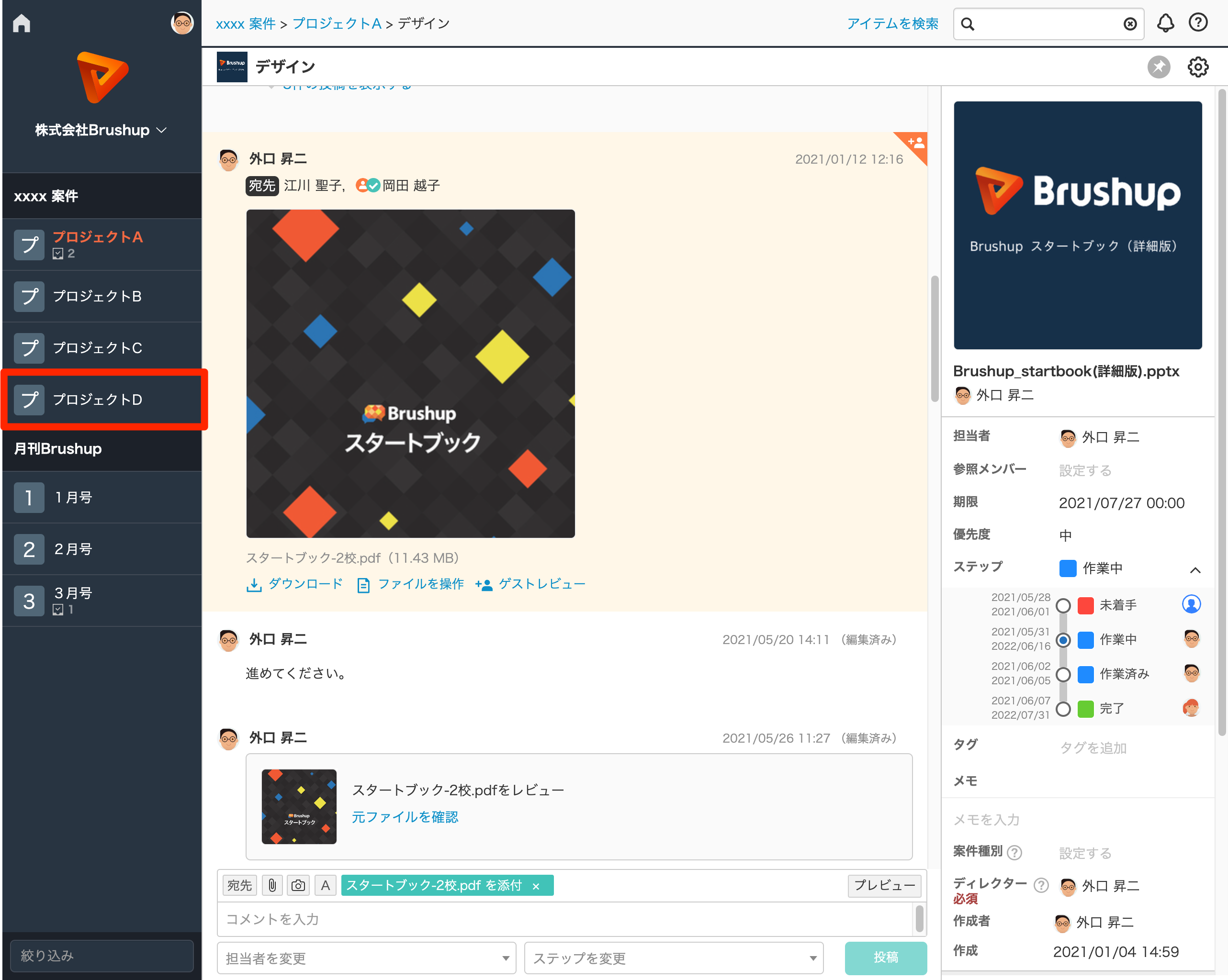The image size is (1228, 980).
Task: Click the 3月号 task count checkbox icon
Action: coord(57,610)
